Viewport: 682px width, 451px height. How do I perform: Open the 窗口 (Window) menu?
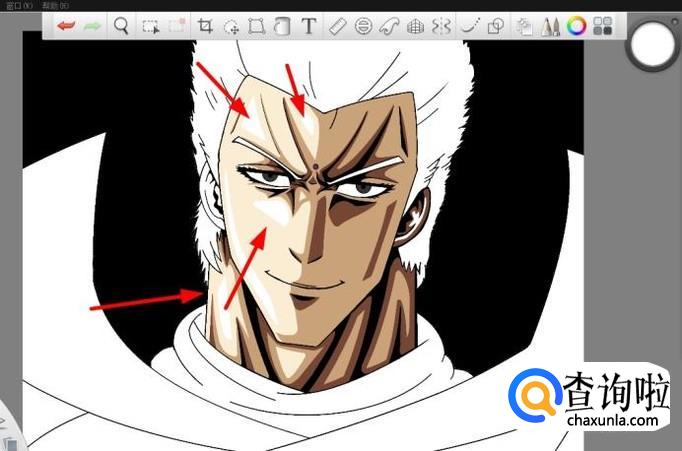19,6
